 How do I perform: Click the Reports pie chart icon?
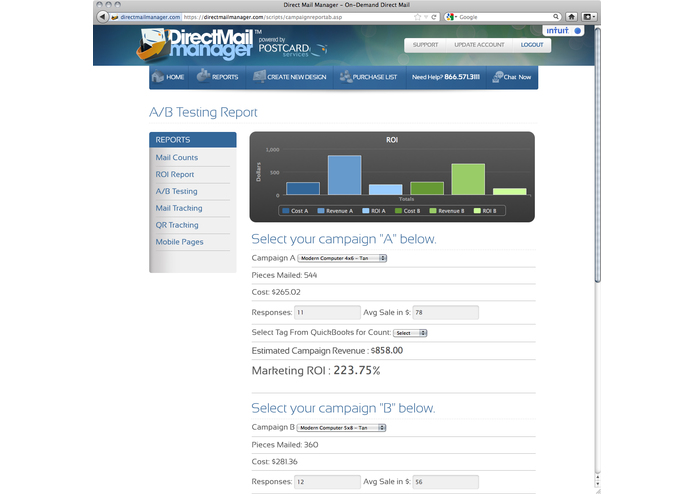203,76
